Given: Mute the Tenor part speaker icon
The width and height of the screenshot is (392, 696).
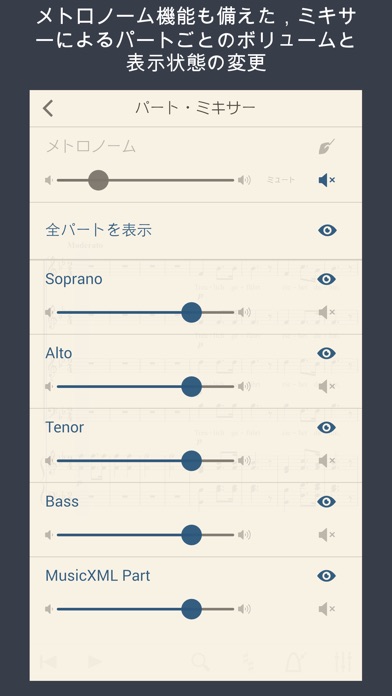Looking at the screenshot, I should [327, 461].
